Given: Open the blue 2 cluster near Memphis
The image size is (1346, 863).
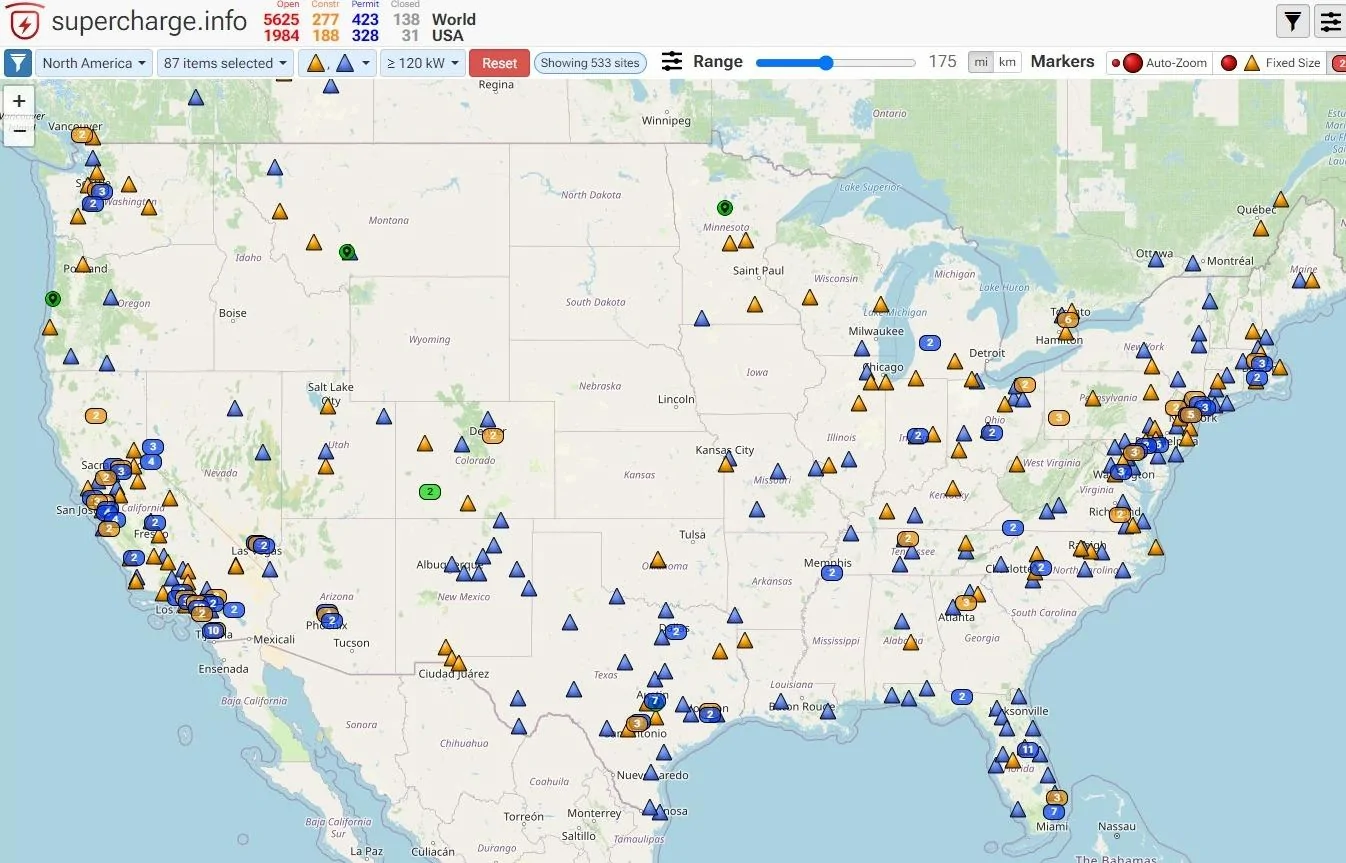Looking at the screenshot, I should (x=831, y=573).
